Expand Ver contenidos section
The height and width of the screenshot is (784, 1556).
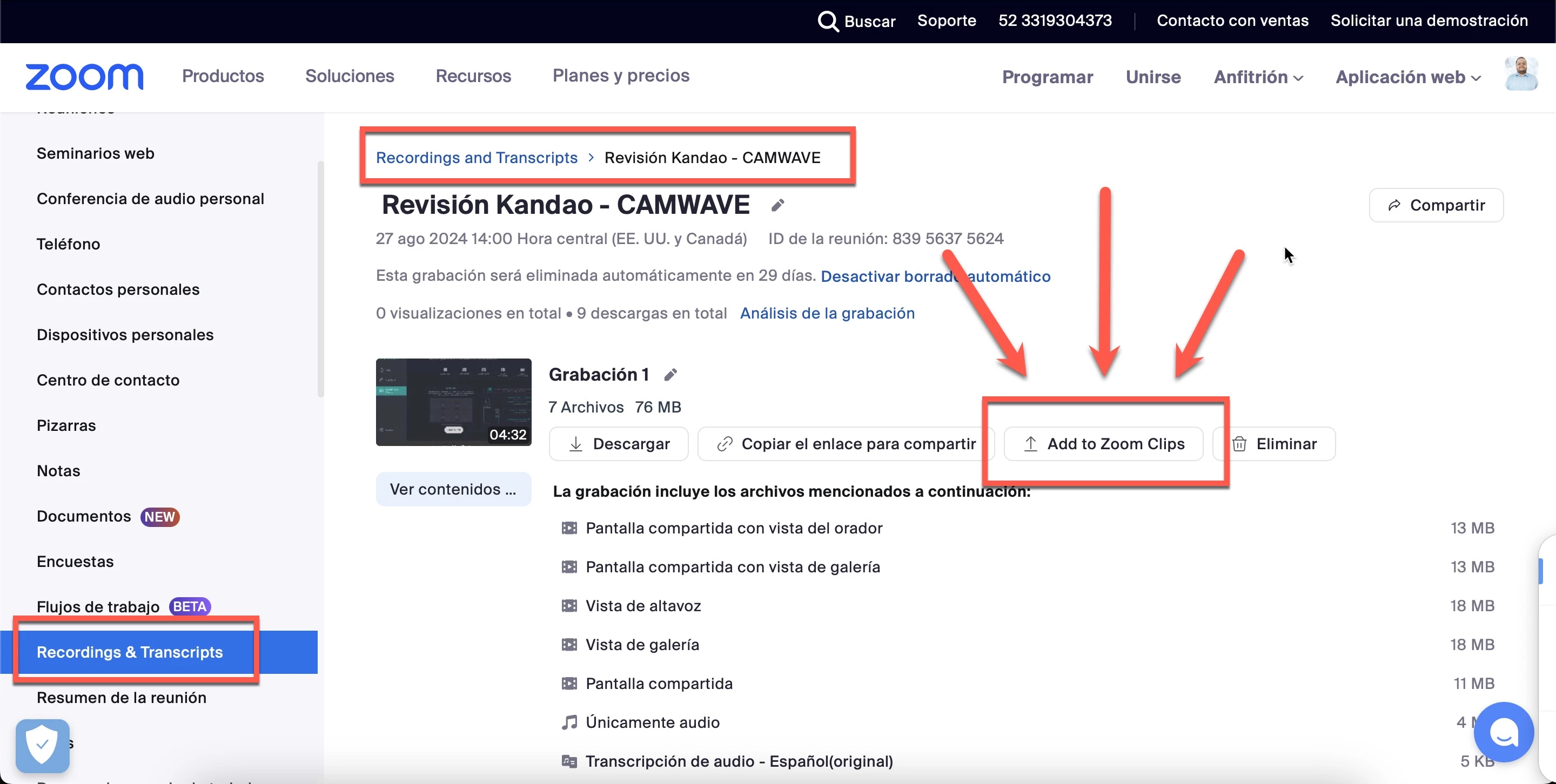[453, 489]
